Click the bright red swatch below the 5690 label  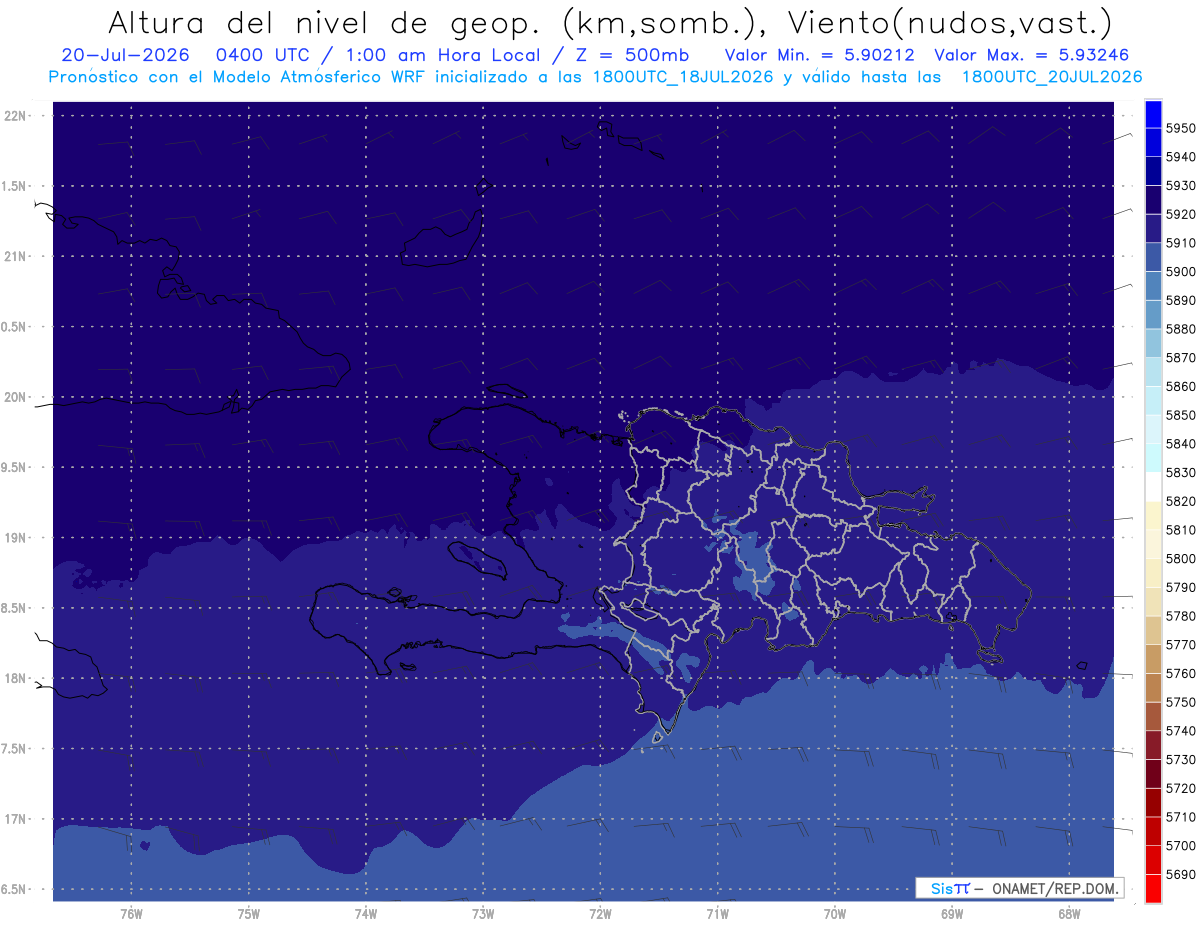[x=1153, y=888]
